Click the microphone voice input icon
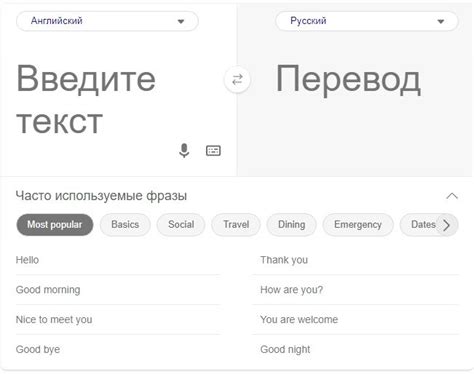The image size is (474, 374). tap(184, 151)
